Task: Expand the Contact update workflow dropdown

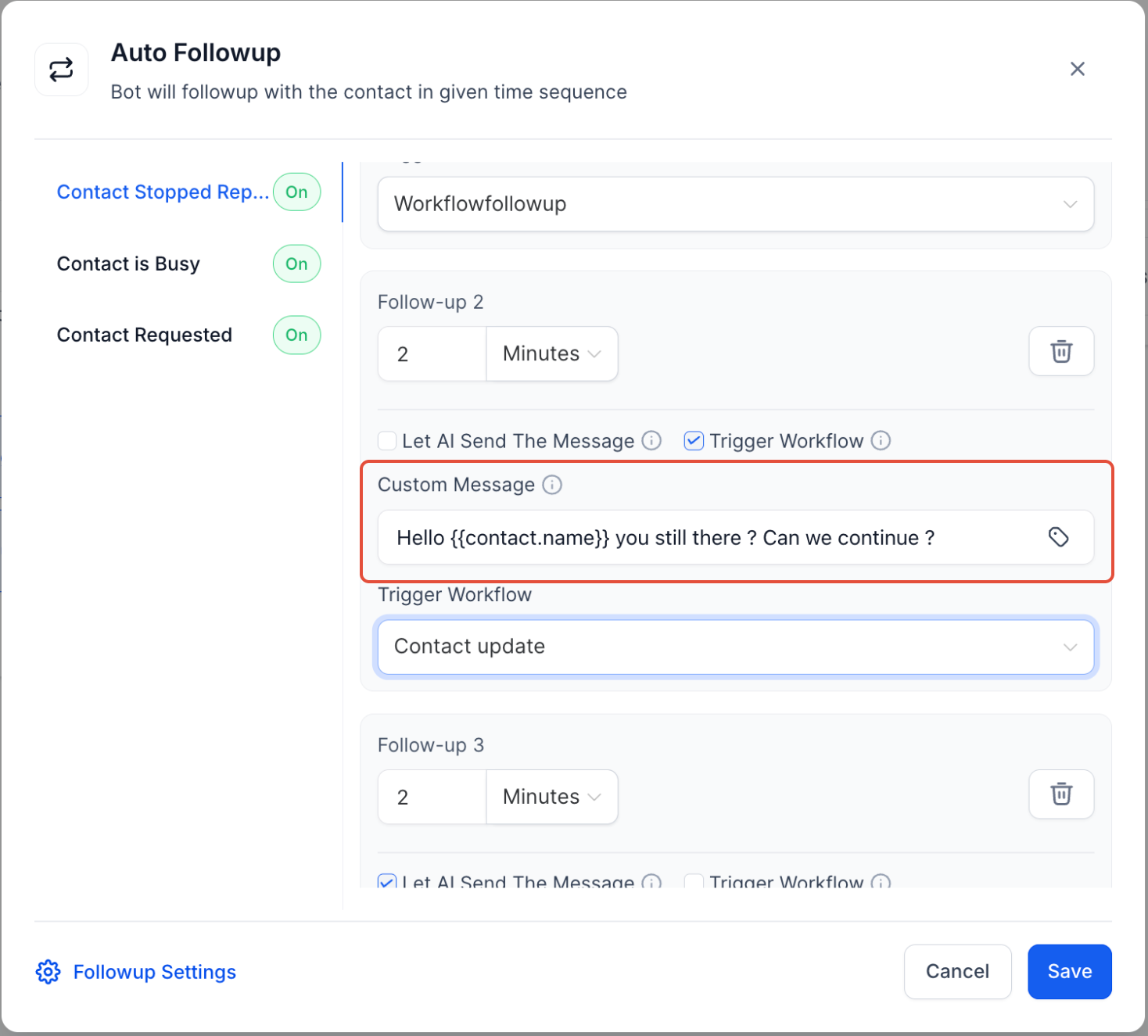Action: click(x=735, y=647)
